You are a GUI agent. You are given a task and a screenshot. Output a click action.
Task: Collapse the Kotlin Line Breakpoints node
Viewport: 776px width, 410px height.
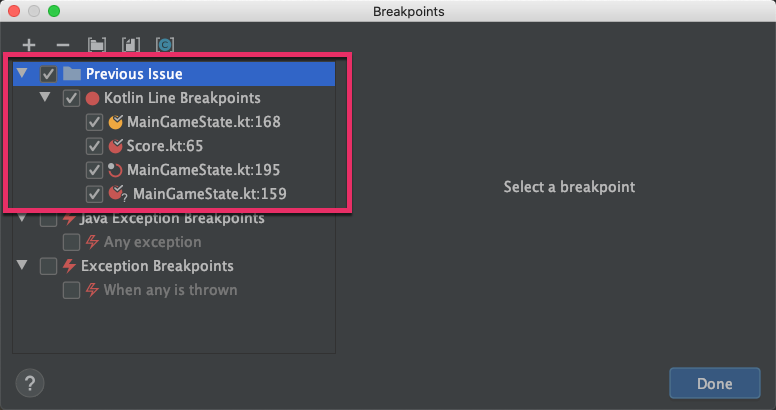point(46,98)
